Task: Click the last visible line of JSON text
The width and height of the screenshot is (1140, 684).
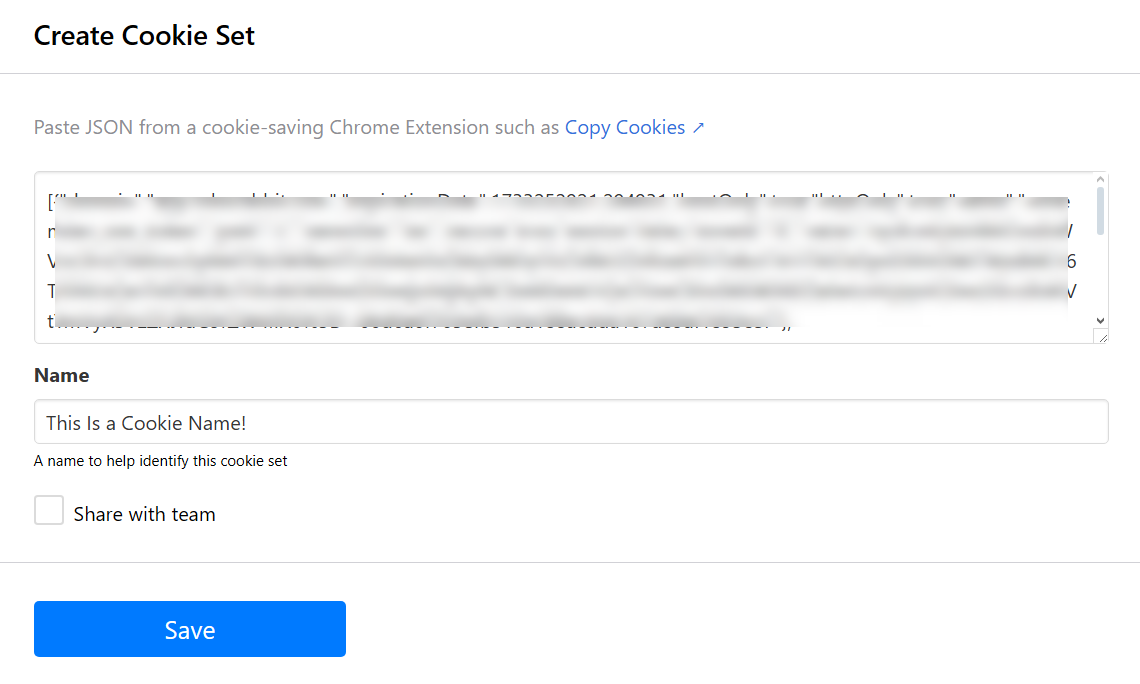Action: click(x=420, y=321)
